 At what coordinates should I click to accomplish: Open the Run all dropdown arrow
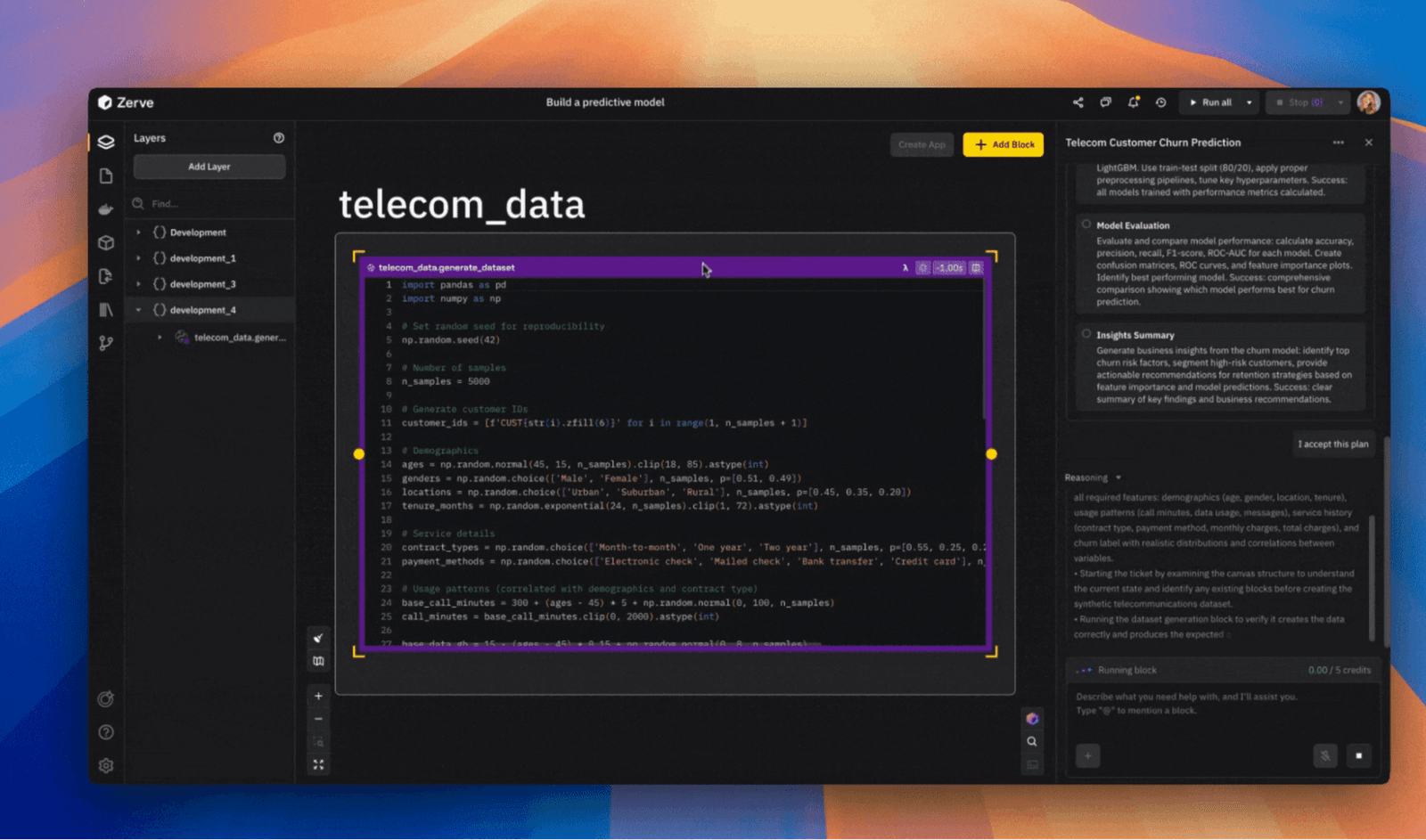(1249, 102)
